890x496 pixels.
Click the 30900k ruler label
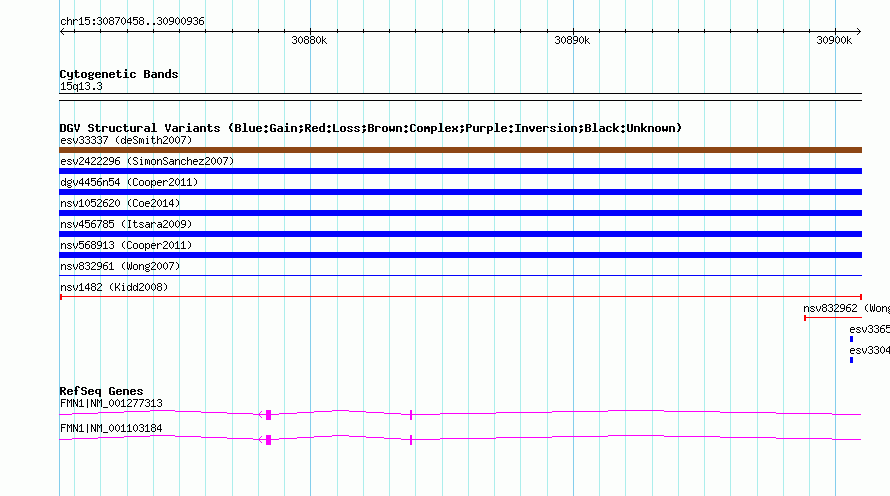834,40
